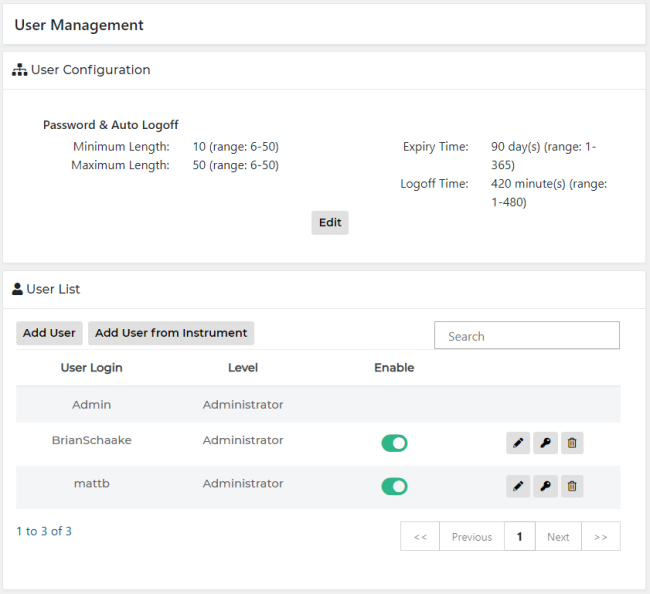Click the User Configuration hierarchy icon
Screen dimensions: 650x594
(19, 70)
